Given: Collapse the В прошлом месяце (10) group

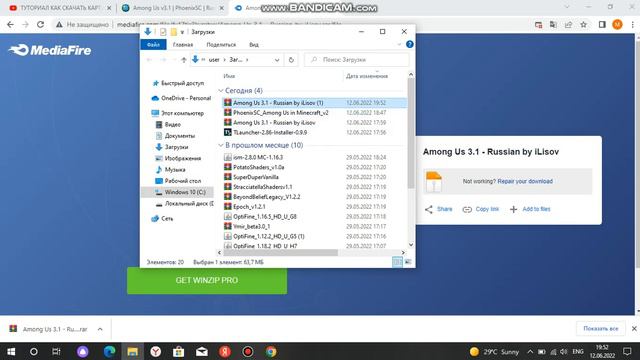Looking at the screenshot, I should pyautogui.click(x=221, y=145).
